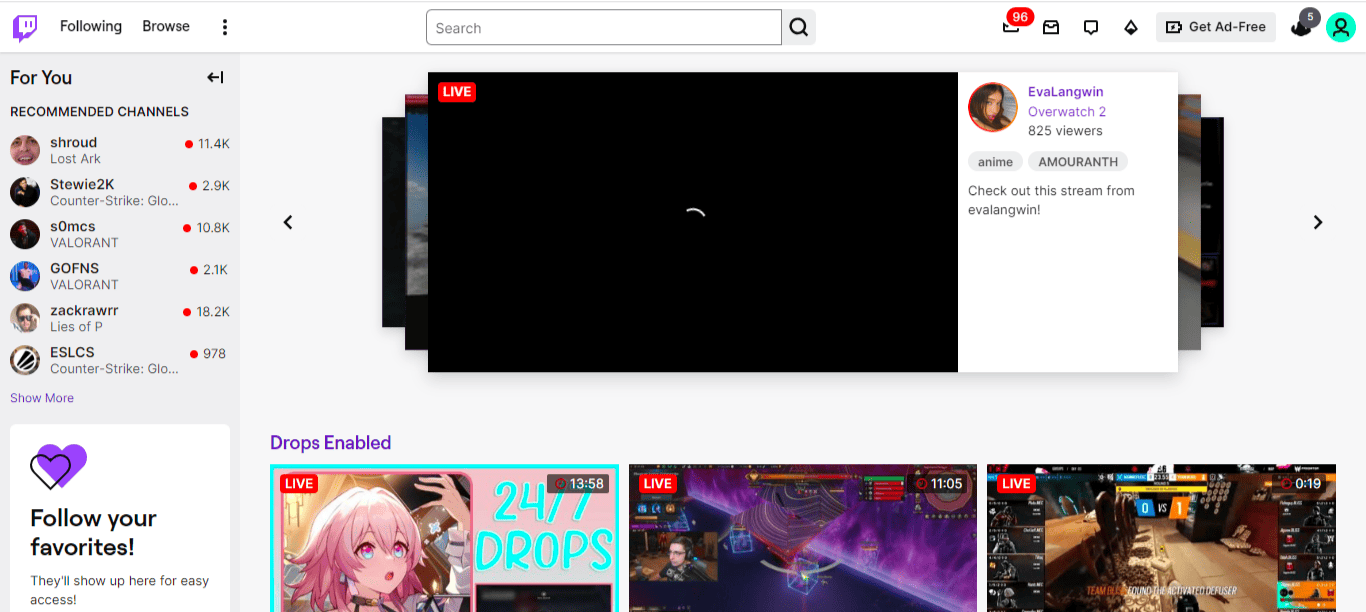The width and height of the screenshot is (1366, 612).
Task: Open s0mcs channel in sidebar
Action: tap(120, 234)
